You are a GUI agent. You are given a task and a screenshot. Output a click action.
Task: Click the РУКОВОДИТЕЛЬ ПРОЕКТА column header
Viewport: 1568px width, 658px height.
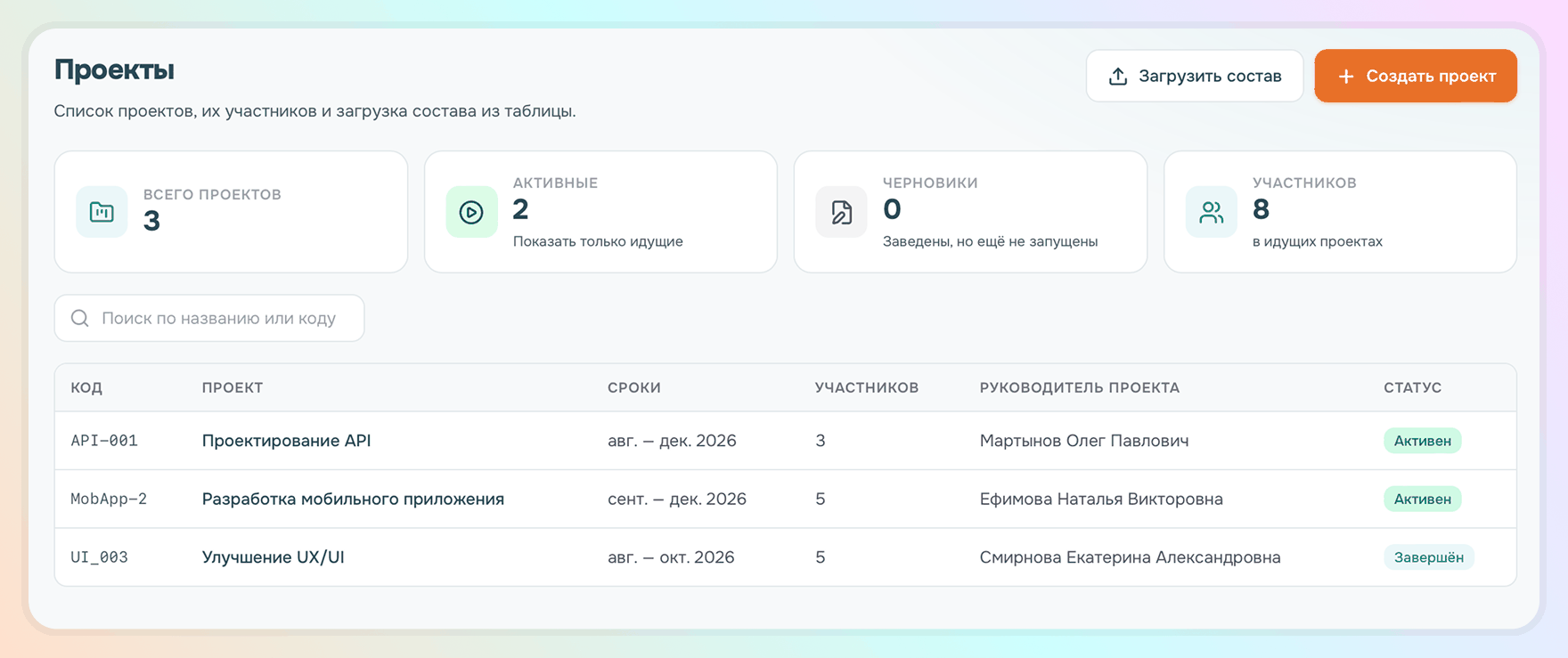pos(1080,387)
